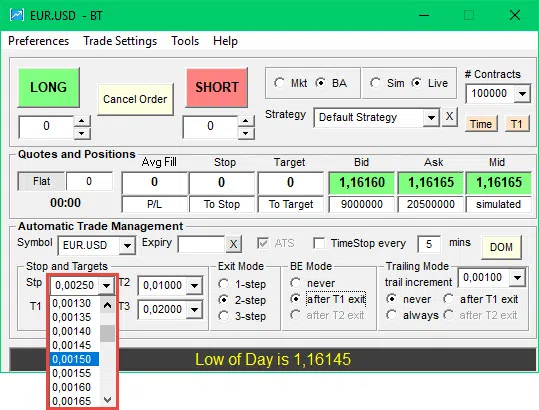
Task: Close the EUR.USD - BT window
Action: click(x=515, y=15)
